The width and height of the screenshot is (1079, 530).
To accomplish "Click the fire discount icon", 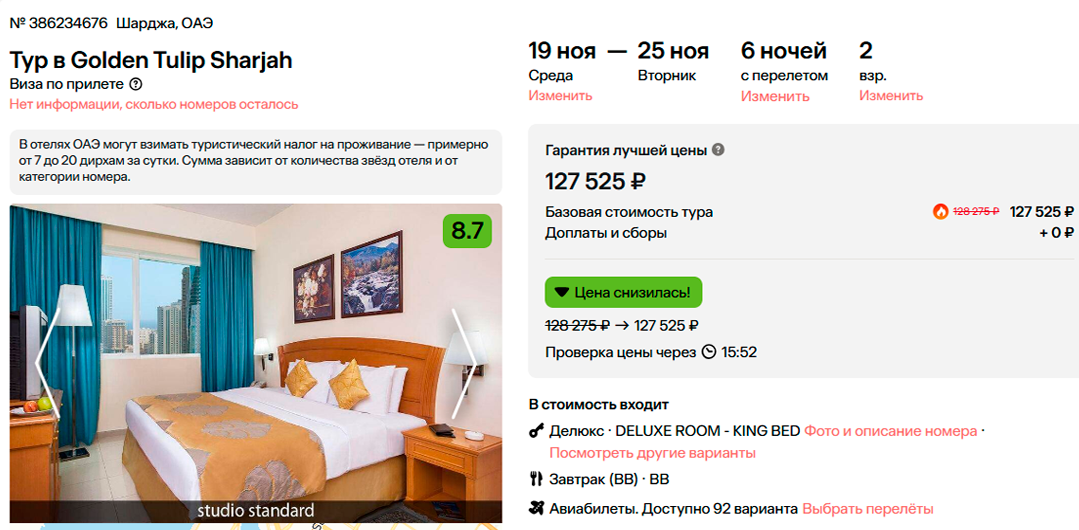I will click(940, 211).
